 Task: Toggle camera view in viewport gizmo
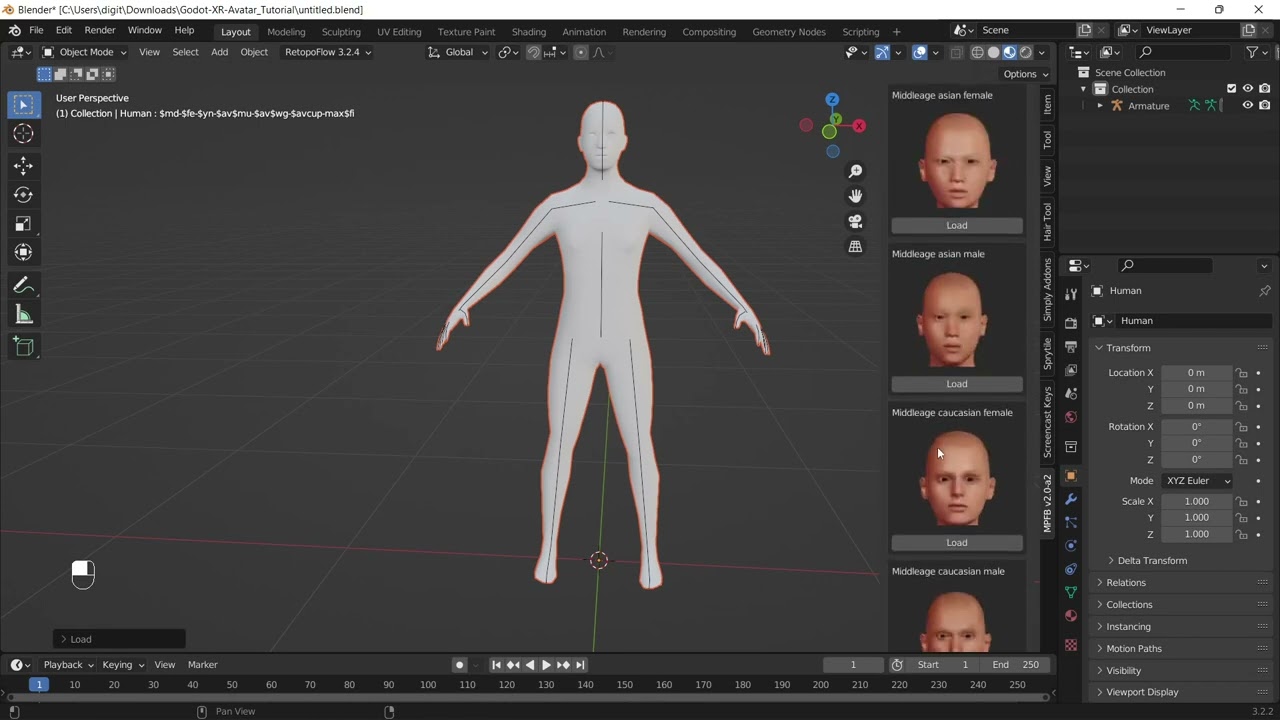coord(855,221)
